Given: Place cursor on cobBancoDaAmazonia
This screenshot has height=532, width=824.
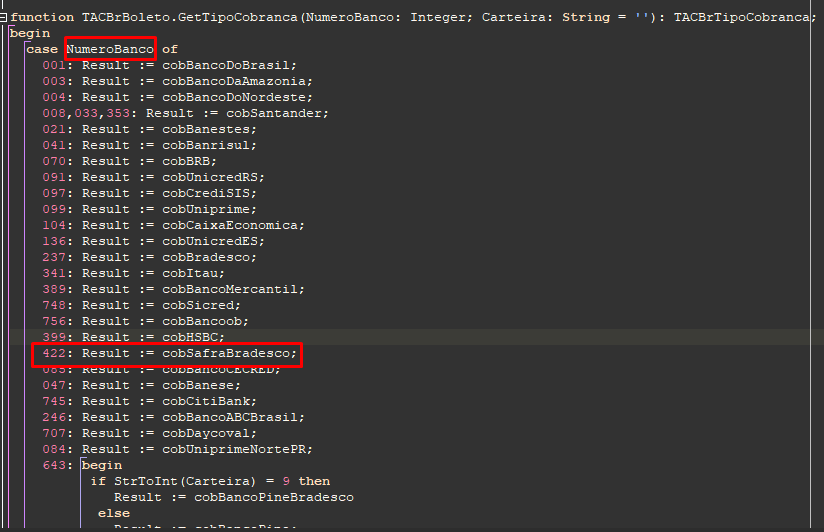Looking at the screenshot, I should click(234, 81).
